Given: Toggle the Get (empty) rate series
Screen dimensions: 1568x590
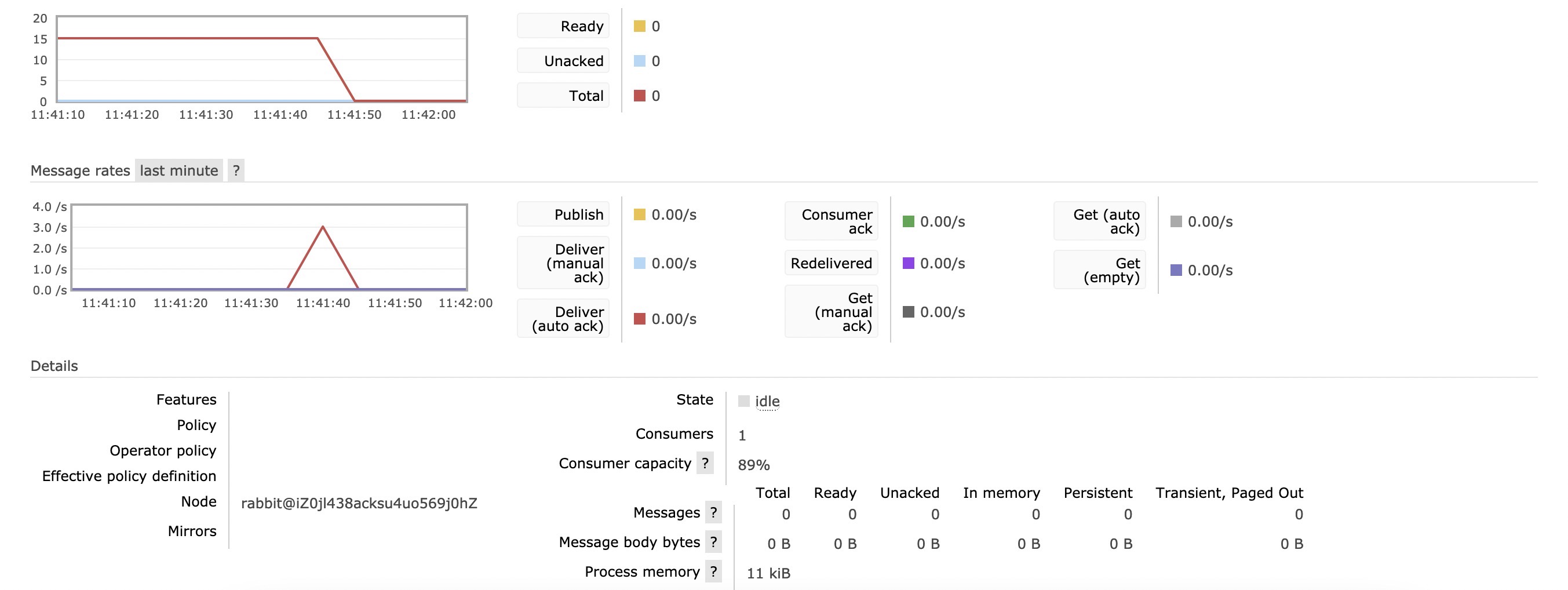Looking at the screenshot, I should point(1100,270).
